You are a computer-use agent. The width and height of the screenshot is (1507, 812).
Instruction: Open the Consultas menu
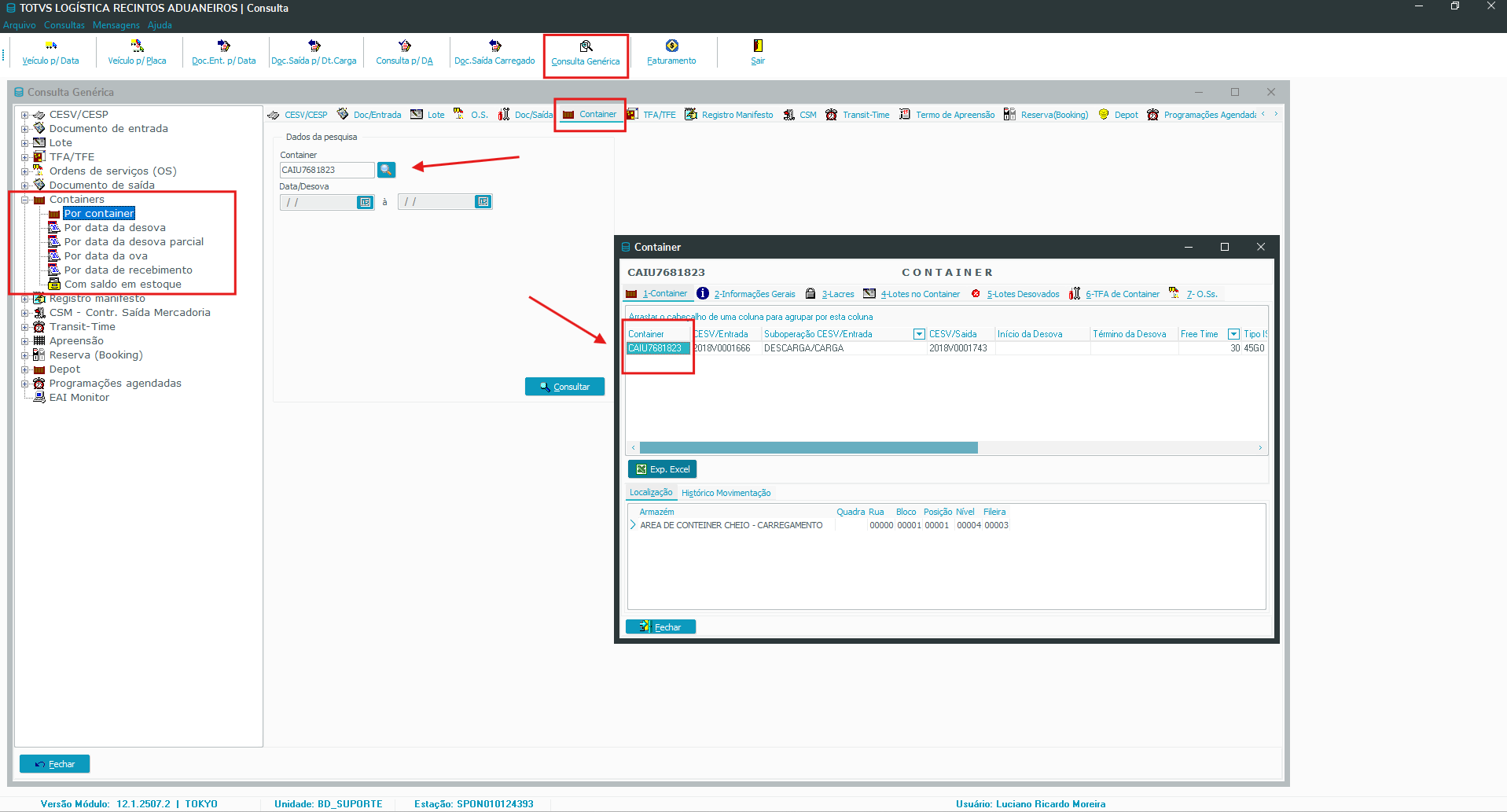pyautogui.click(x=64, y=25)
